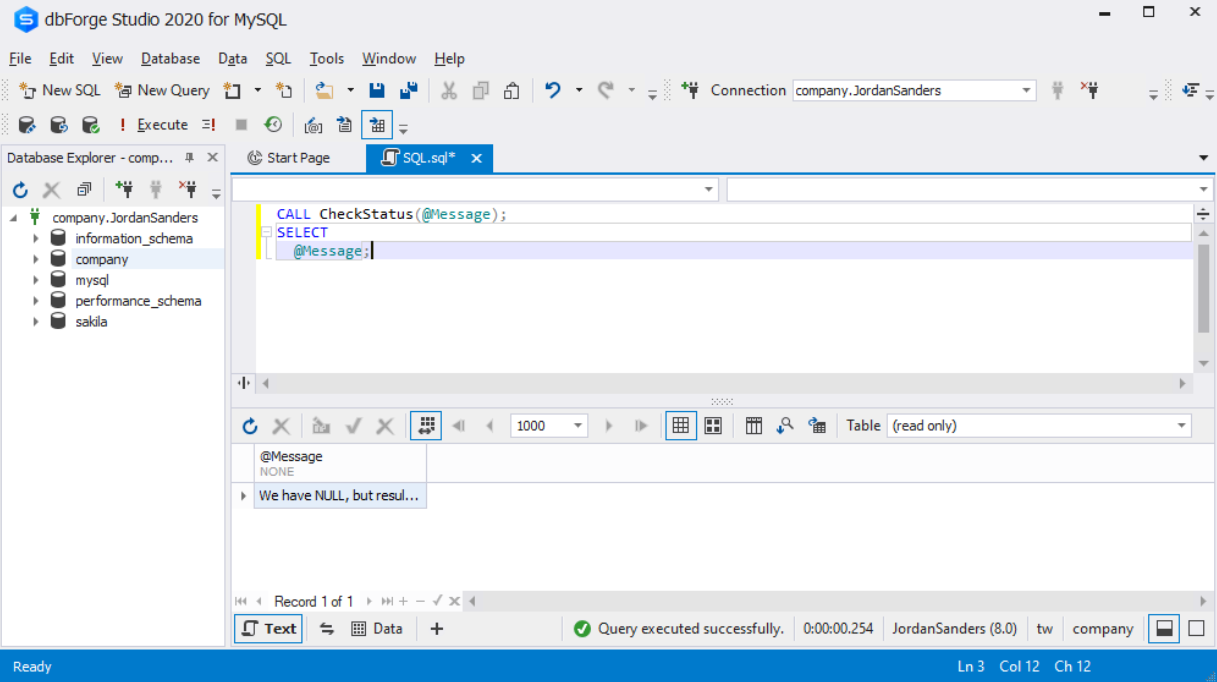1217x682 pixels.
Task: Click the Paste clipboard icon
Action: click(512, 91)
